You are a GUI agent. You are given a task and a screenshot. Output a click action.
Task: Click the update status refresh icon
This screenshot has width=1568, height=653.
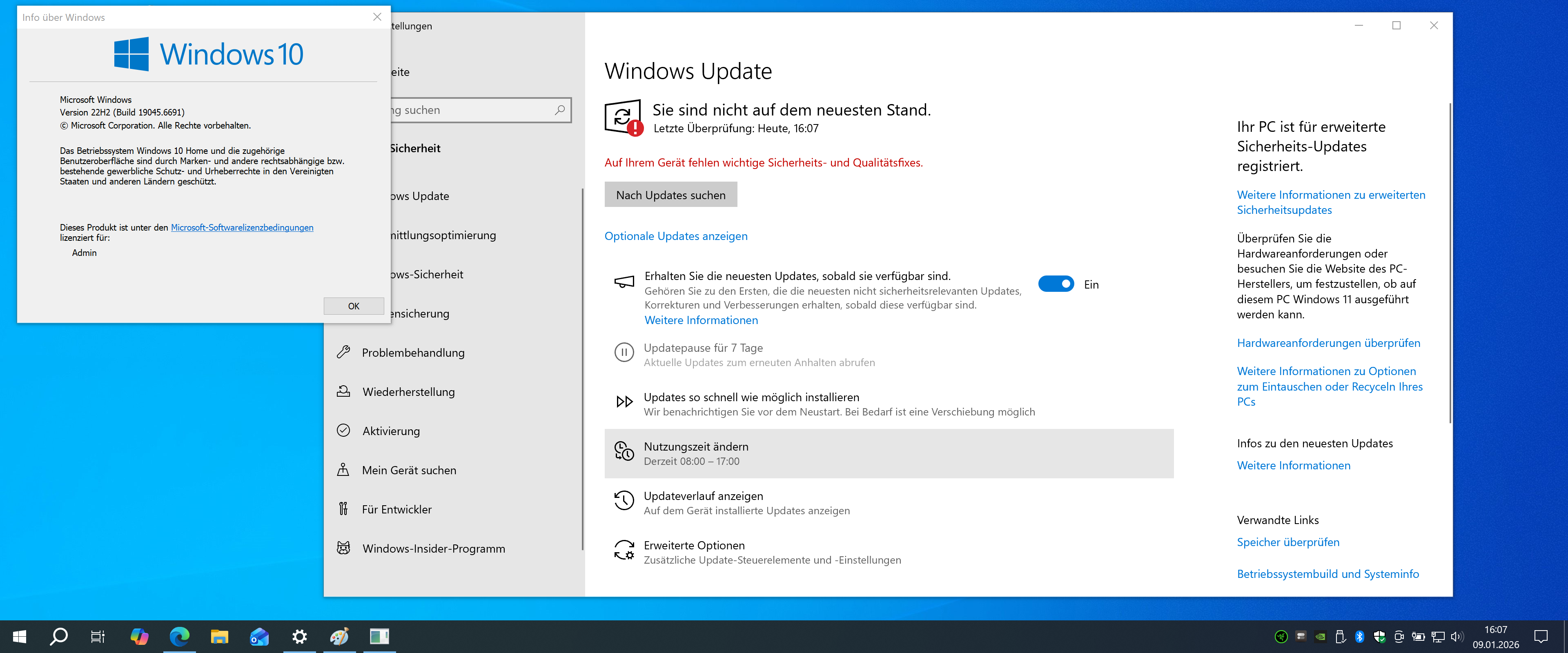pyautogui.click(x=622, y=117)
